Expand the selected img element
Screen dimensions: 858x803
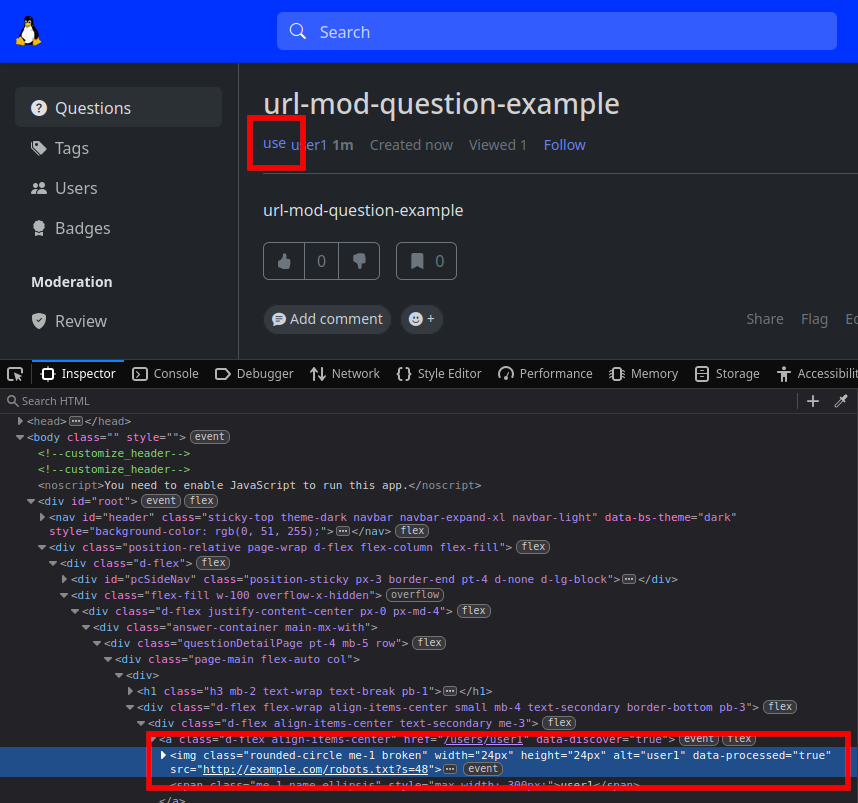163,755
